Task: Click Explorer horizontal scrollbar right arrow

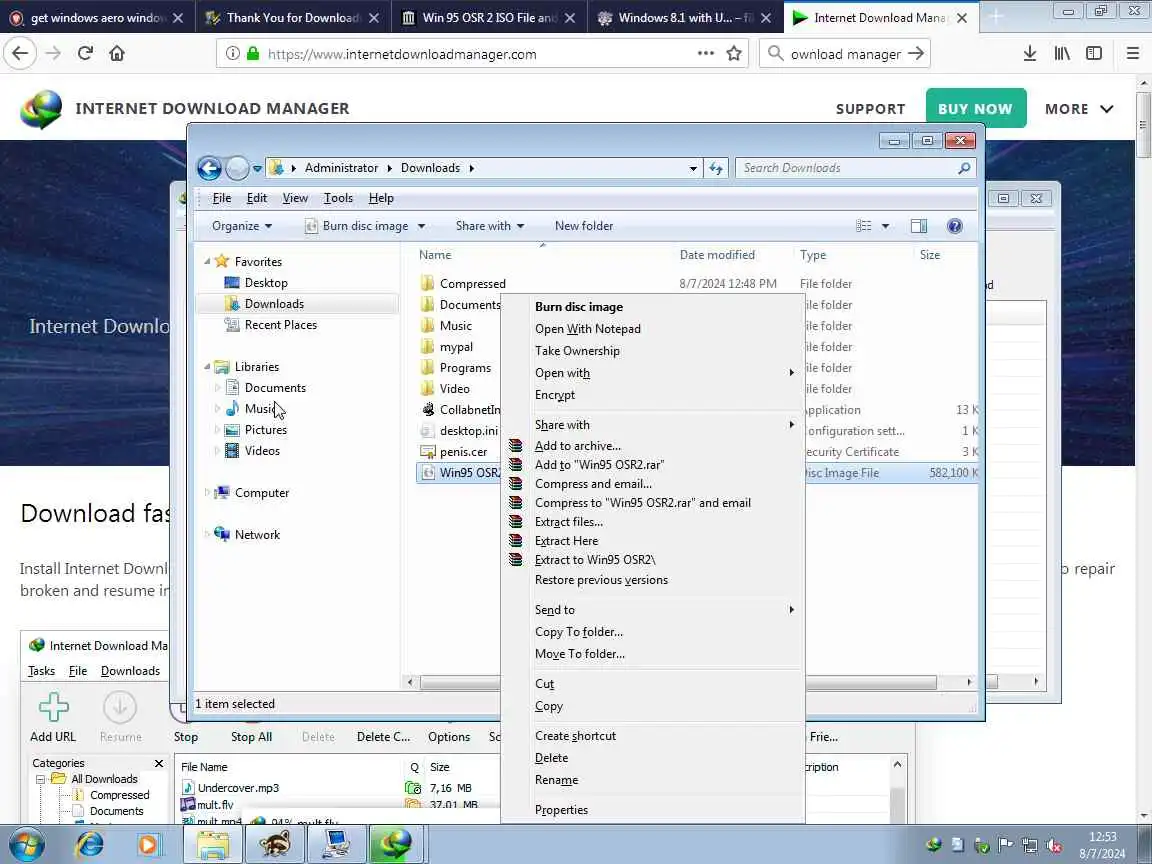Action: point(969,683)
